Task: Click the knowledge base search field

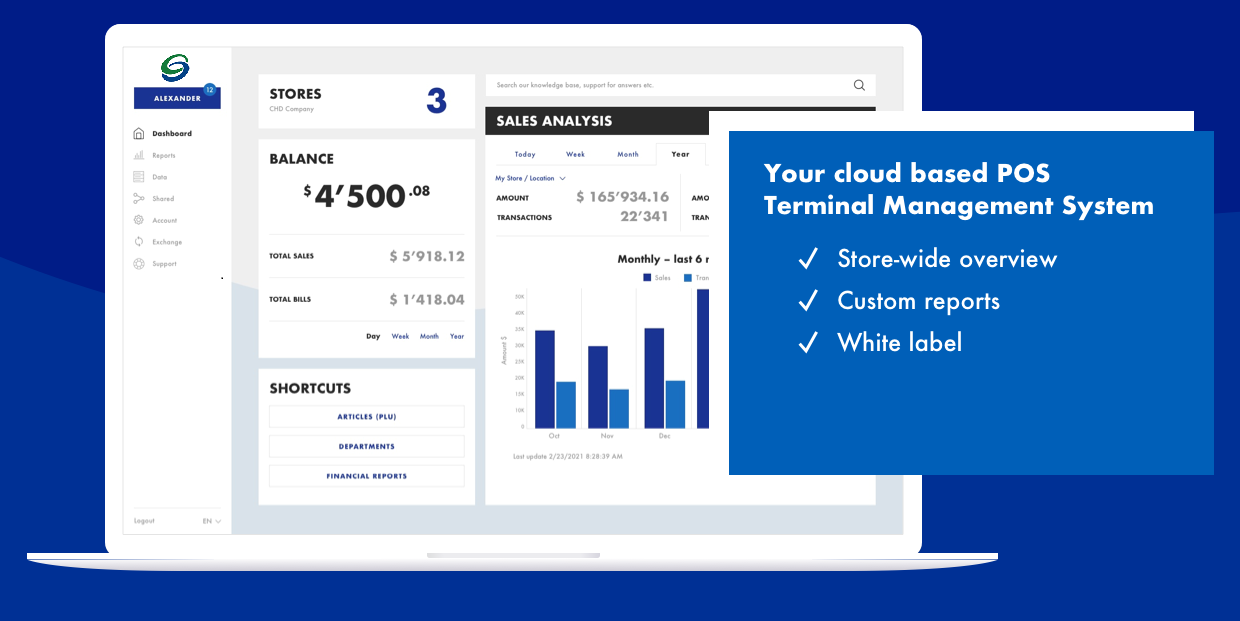Action: pos(670,85)
